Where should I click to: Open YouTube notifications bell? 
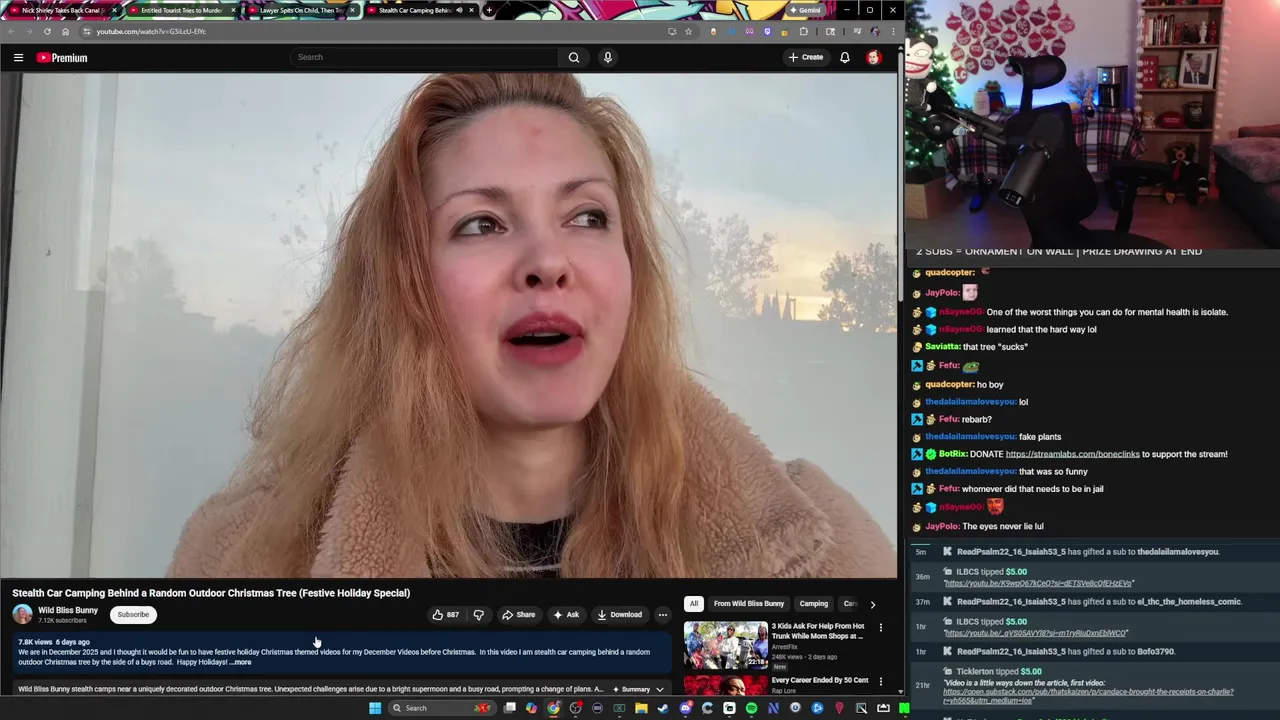845,57
